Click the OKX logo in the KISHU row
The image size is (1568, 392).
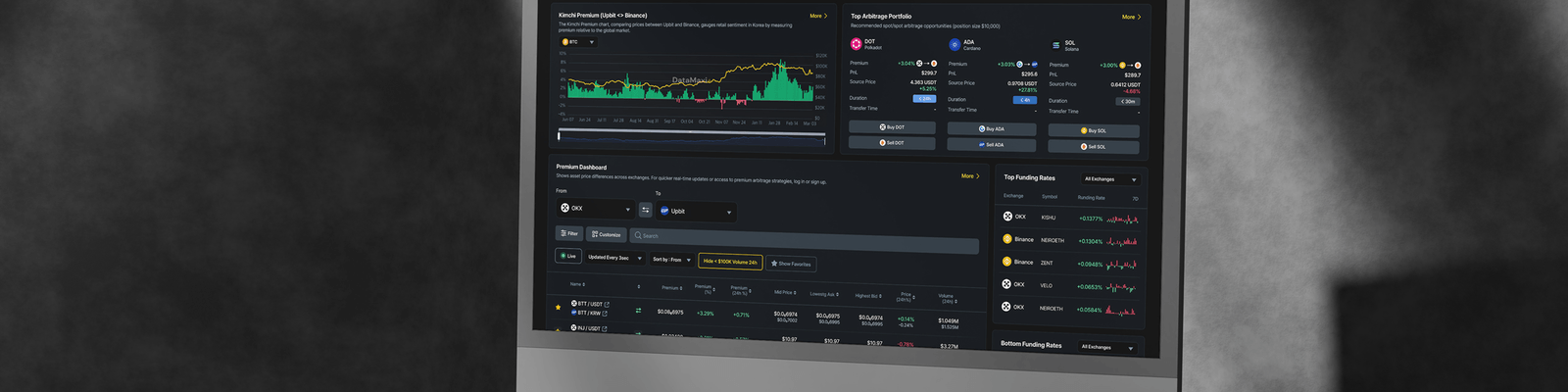pyautogui.click(x=1007, y=217)
